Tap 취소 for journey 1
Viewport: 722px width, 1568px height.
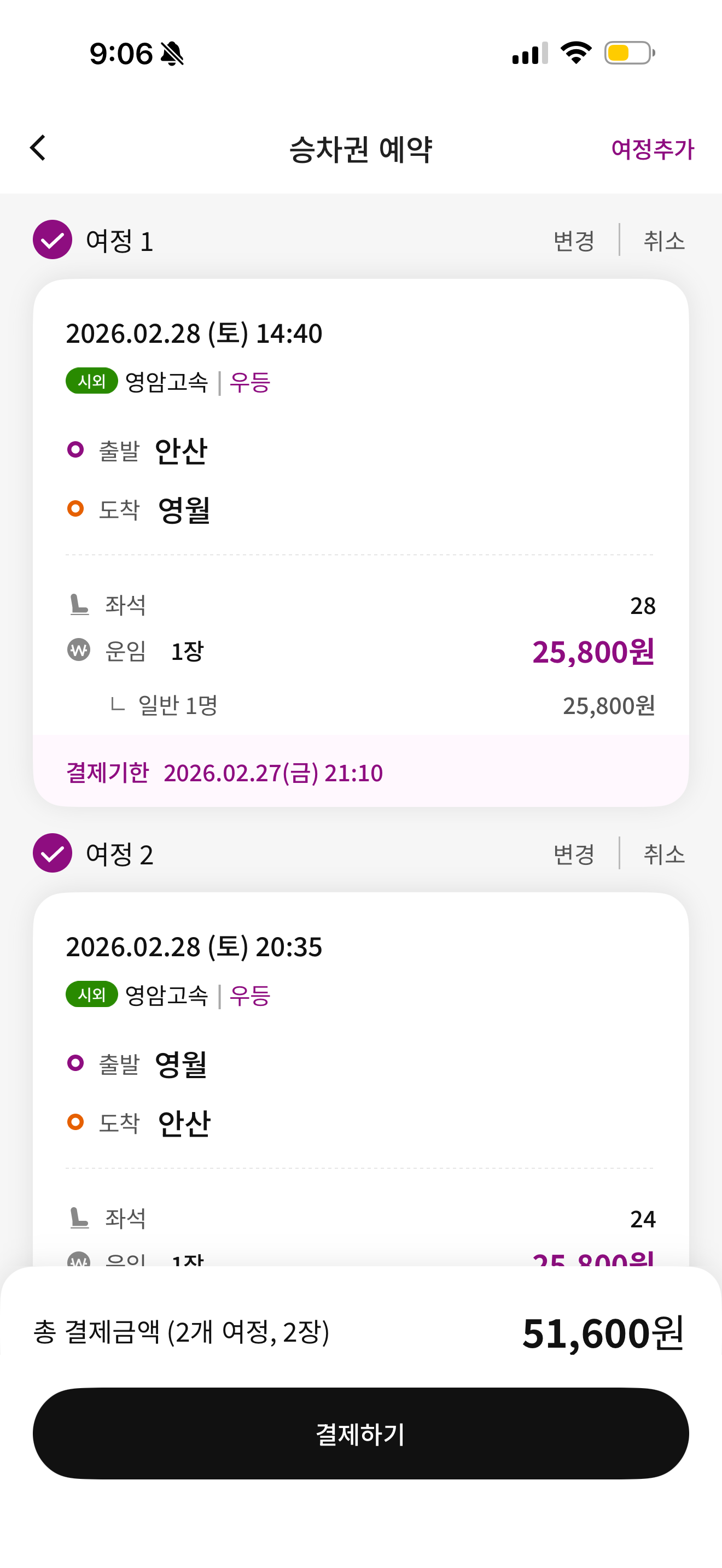click(663, 241)
